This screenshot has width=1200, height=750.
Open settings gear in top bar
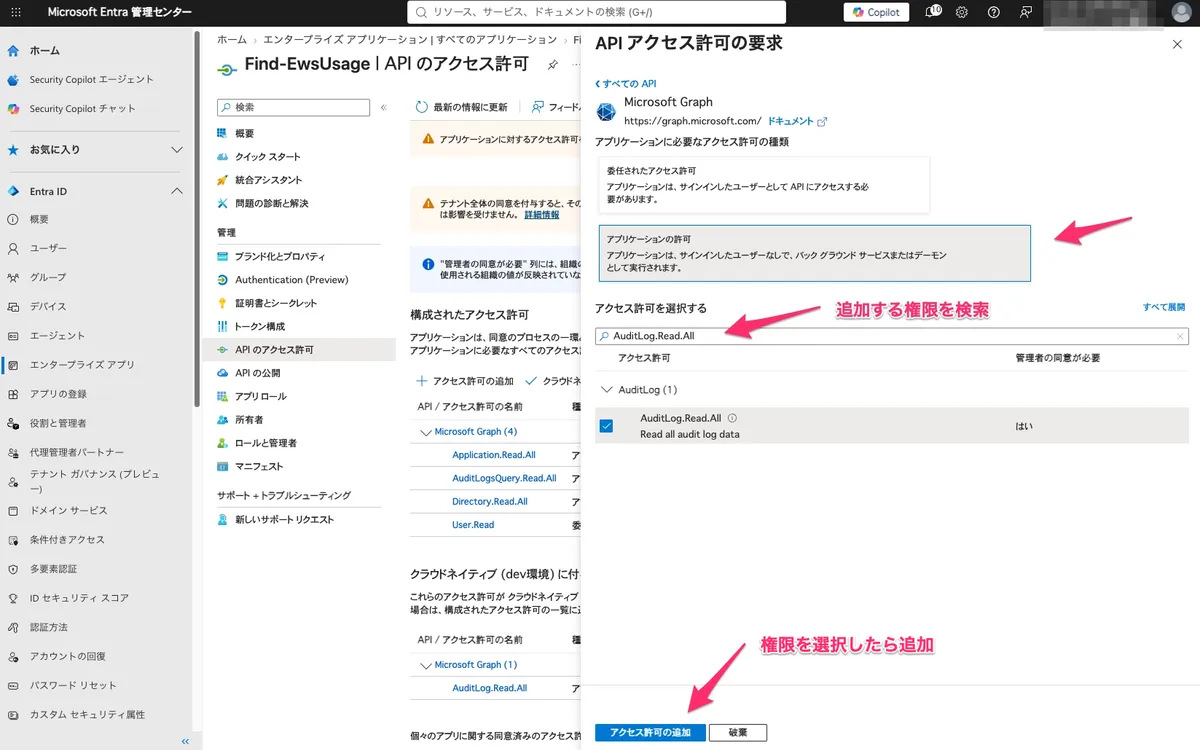point(962,12)
